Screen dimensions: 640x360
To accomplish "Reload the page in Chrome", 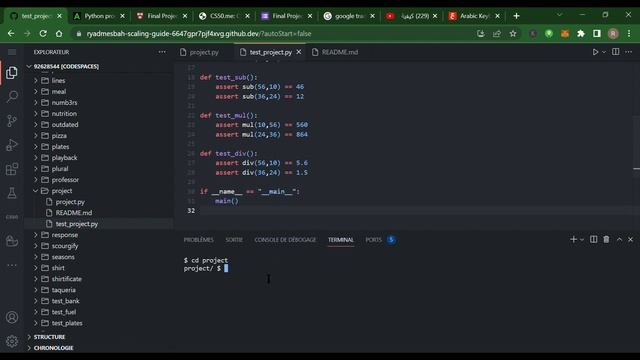I will 43,33.
